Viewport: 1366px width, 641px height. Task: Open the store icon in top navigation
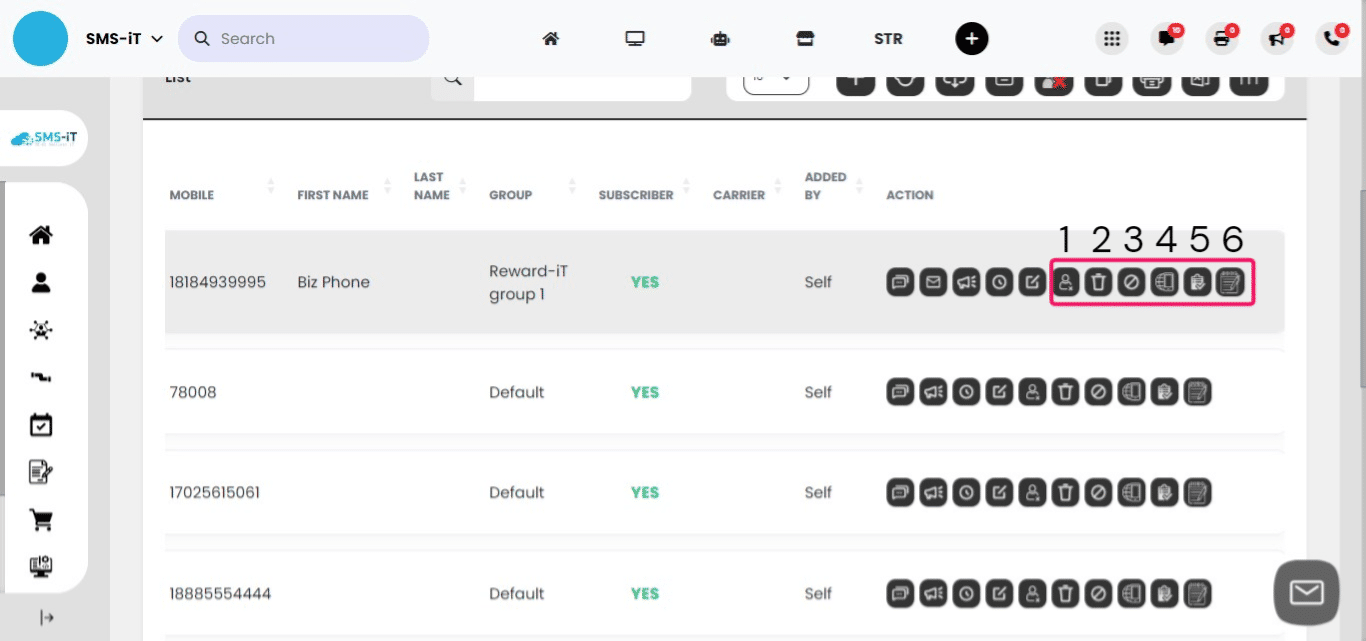tap(804, 39)
